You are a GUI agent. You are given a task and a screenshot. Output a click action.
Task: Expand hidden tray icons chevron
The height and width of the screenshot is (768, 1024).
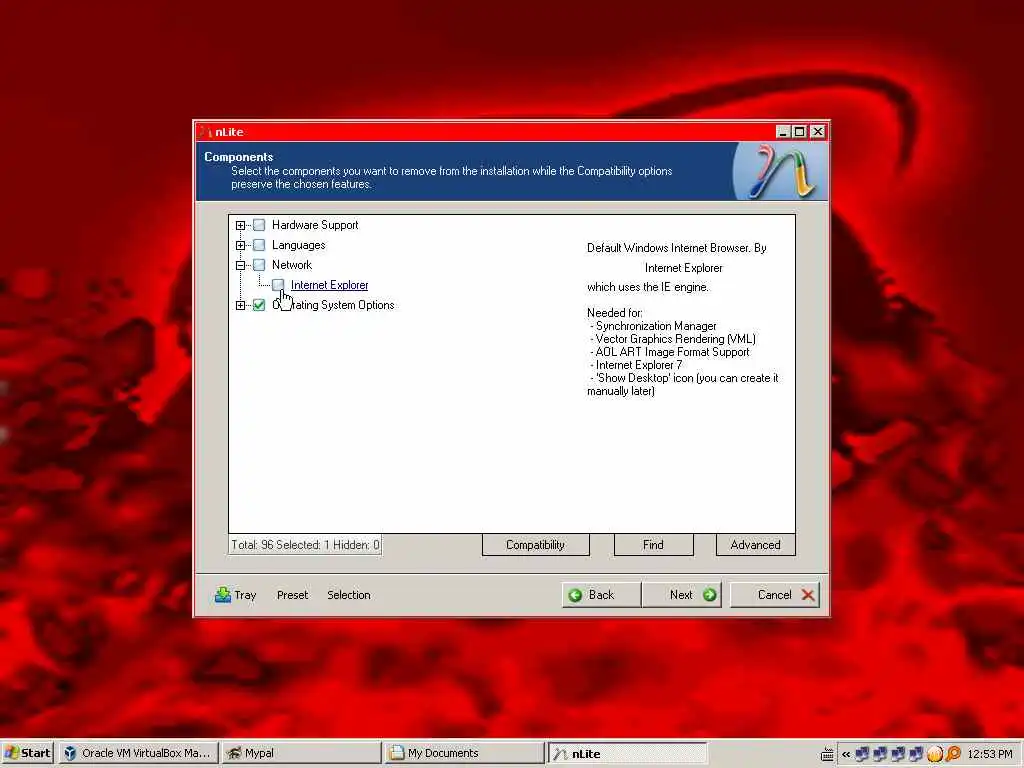pyautogui.click(x=846, y=754)
